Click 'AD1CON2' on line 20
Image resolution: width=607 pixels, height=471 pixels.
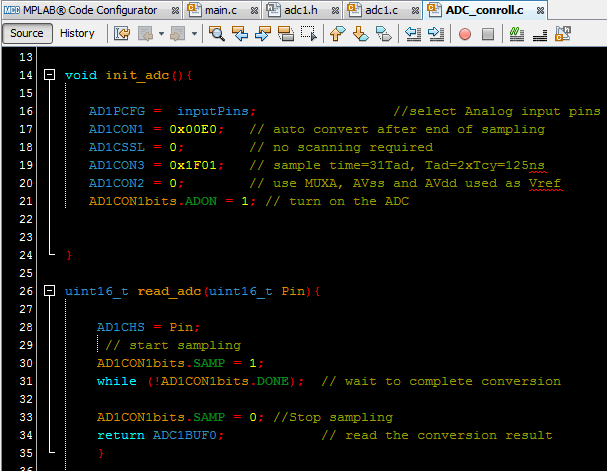point(117,183)
